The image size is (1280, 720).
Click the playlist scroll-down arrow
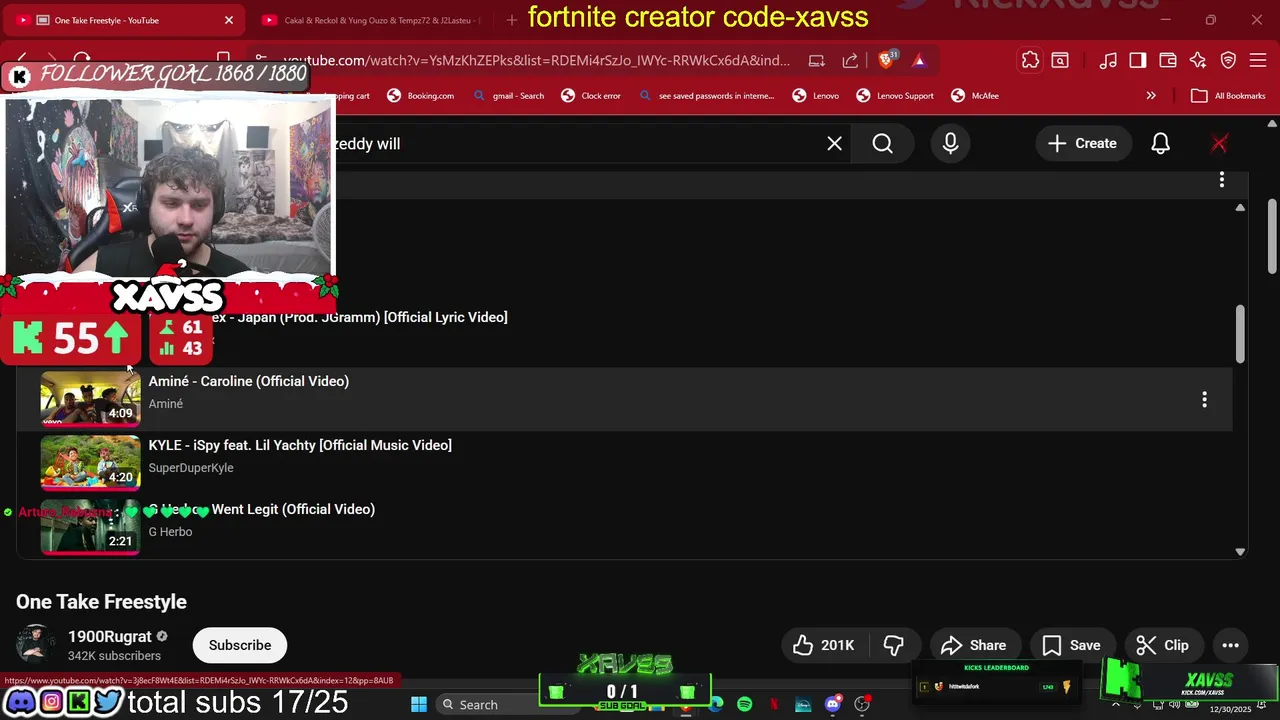pos(1240,552)
